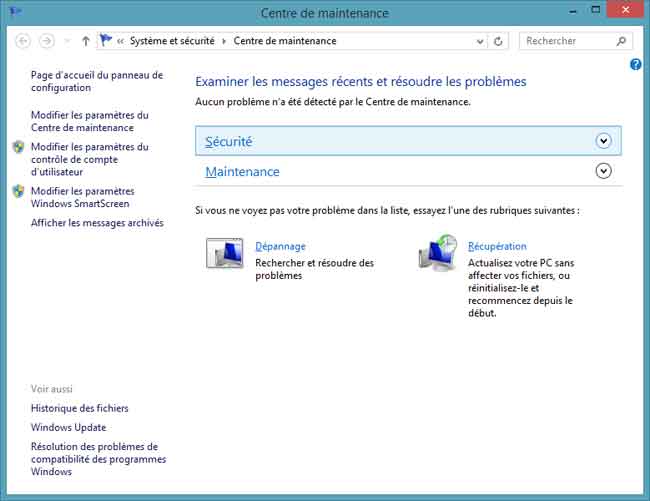Open the Windows Update link
Screen dimensions: 650x501
pyautogui.click(x=68, y=427)
